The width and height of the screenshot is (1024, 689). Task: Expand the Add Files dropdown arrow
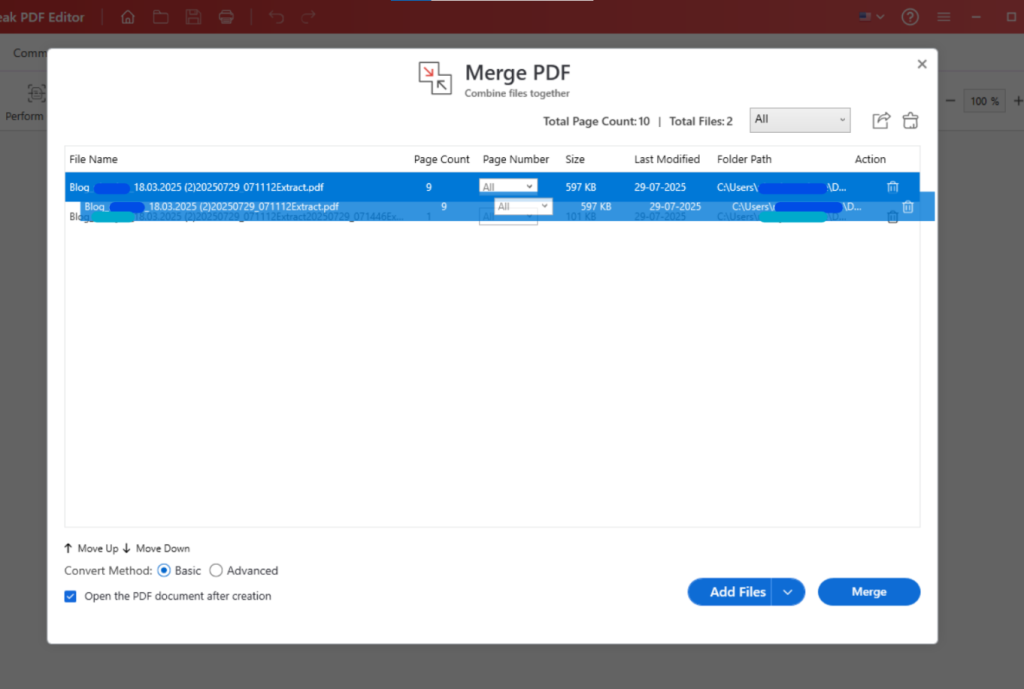click(x=788, y=591)
